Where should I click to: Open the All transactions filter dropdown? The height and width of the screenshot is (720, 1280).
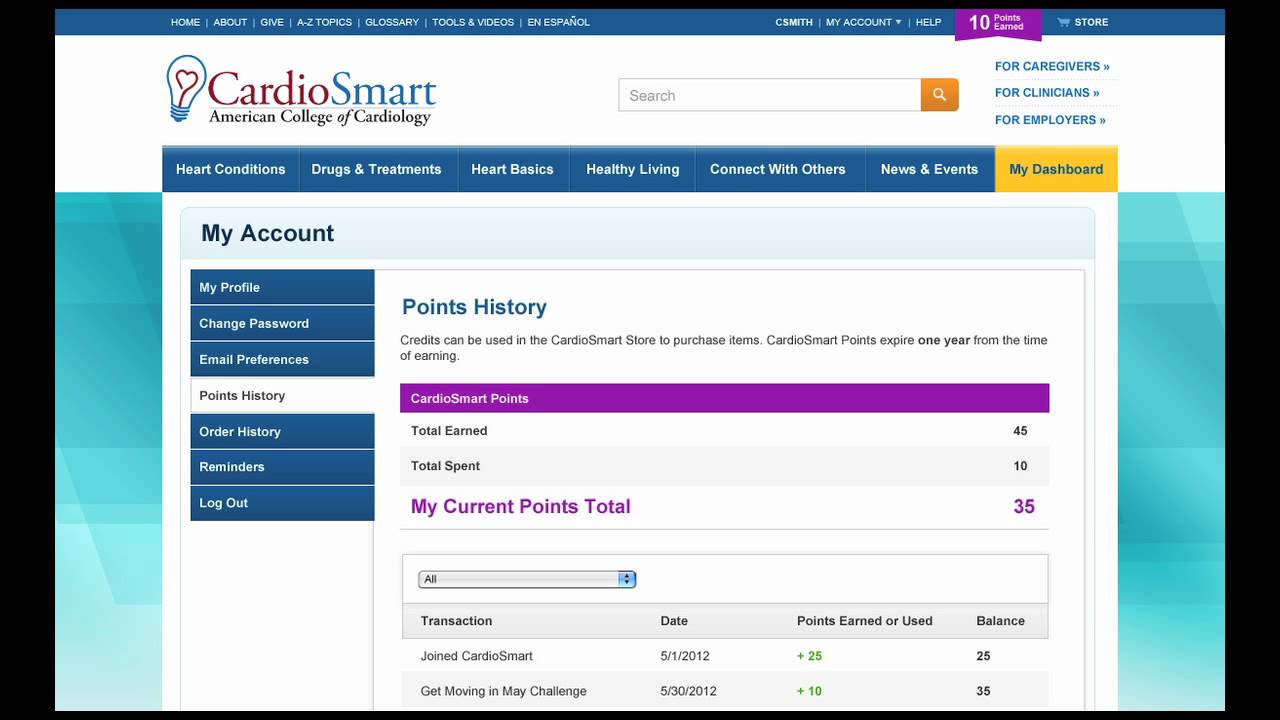527,579
